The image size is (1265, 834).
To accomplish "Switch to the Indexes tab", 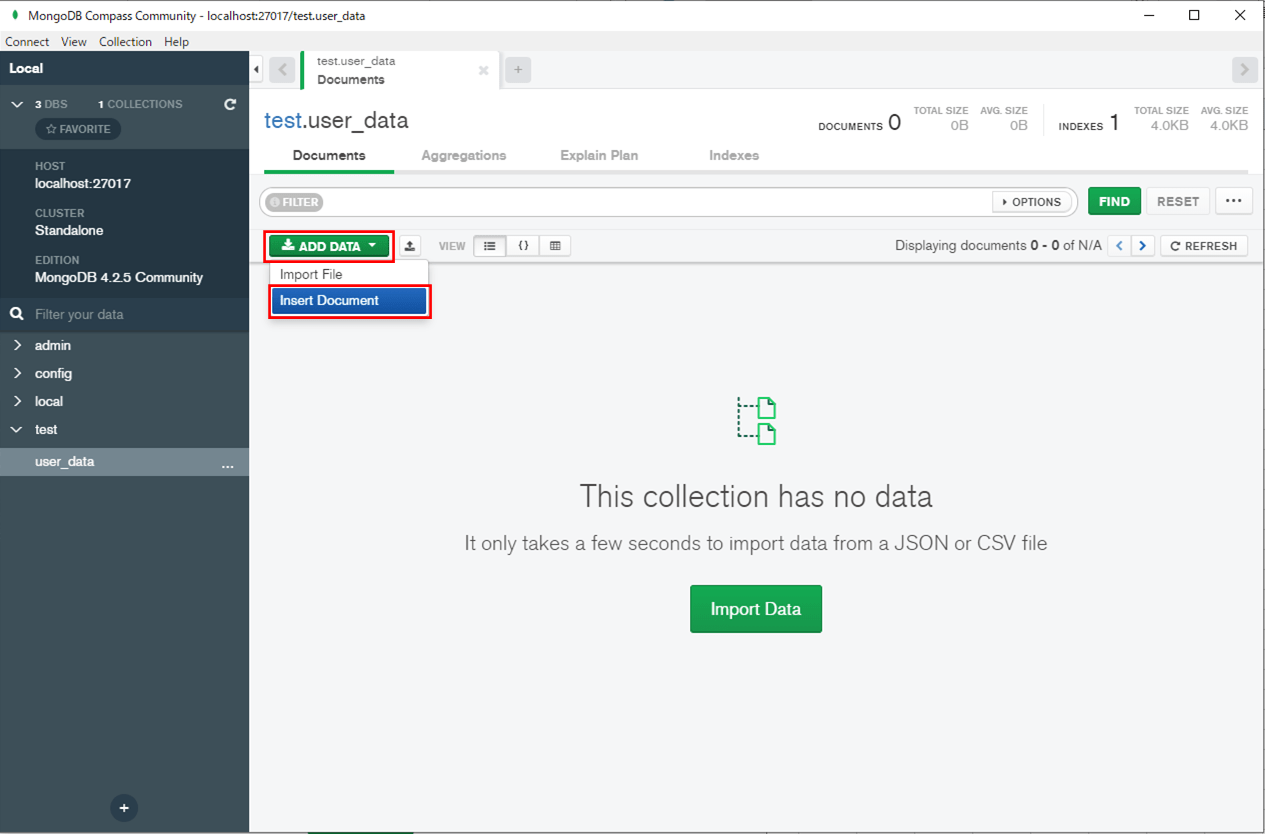I will tap(733, 155).
